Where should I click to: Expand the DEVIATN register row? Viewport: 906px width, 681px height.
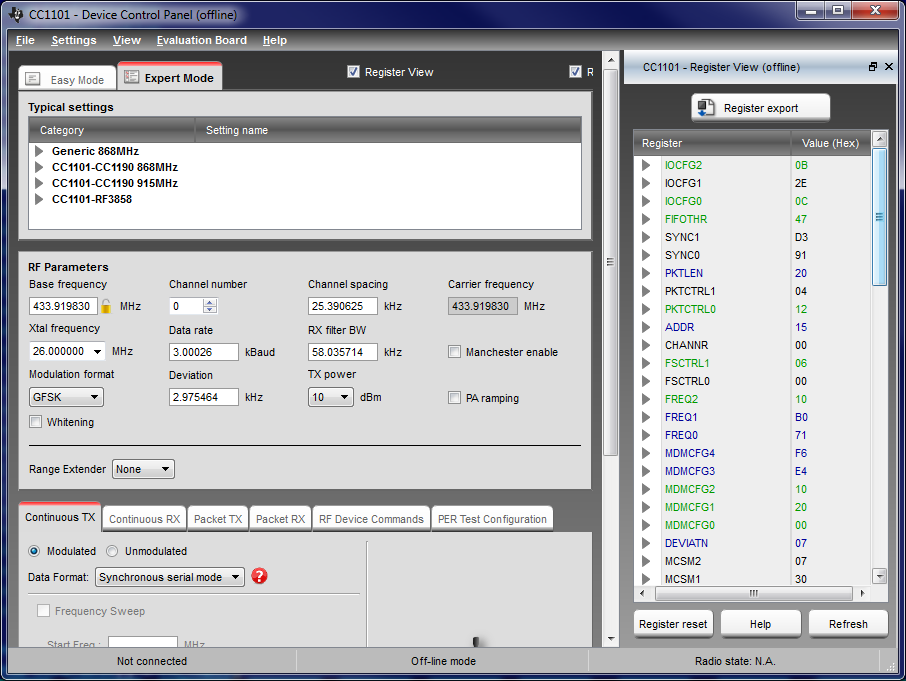coord(645,543)
